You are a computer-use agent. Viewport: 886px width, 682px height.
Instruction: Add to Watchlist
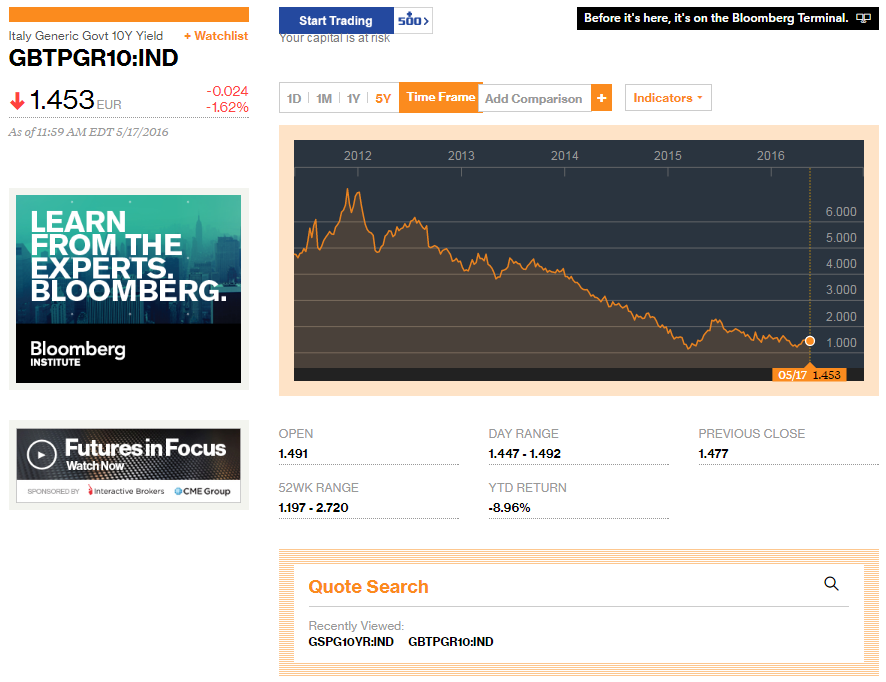[x=216, y=36]
